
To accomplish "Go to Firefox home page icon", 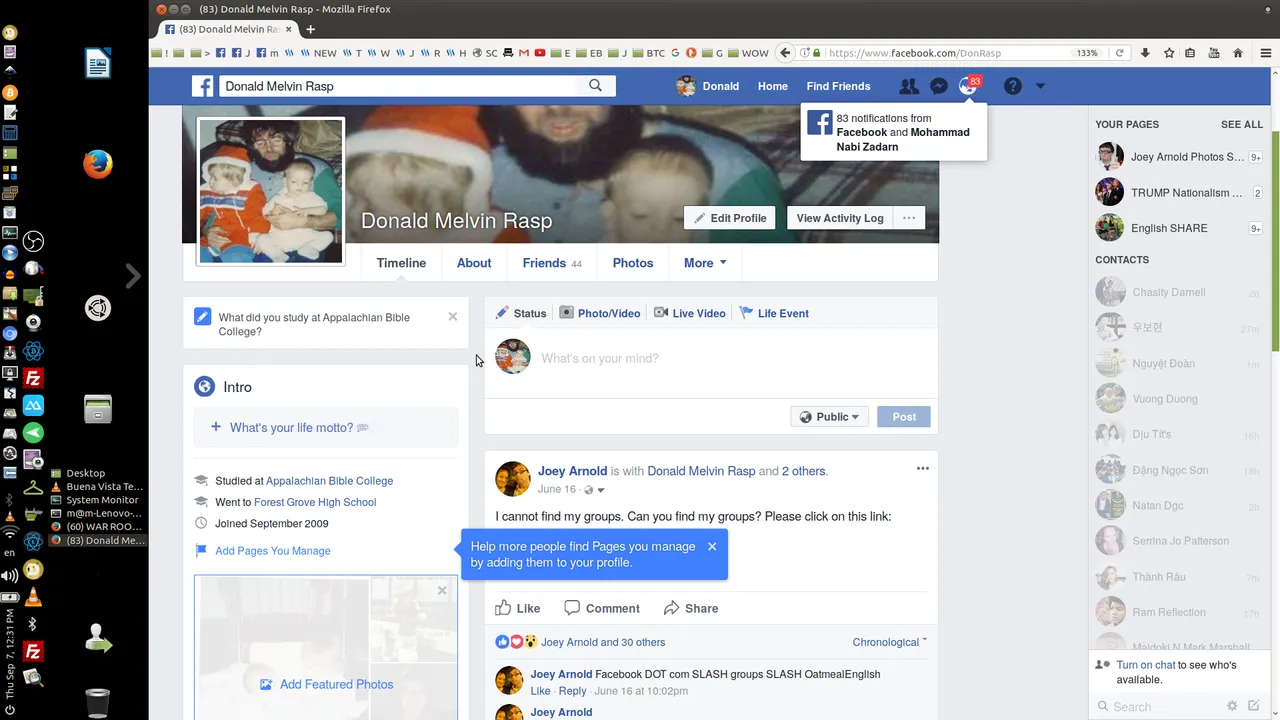I will (x=1238, y=53).
